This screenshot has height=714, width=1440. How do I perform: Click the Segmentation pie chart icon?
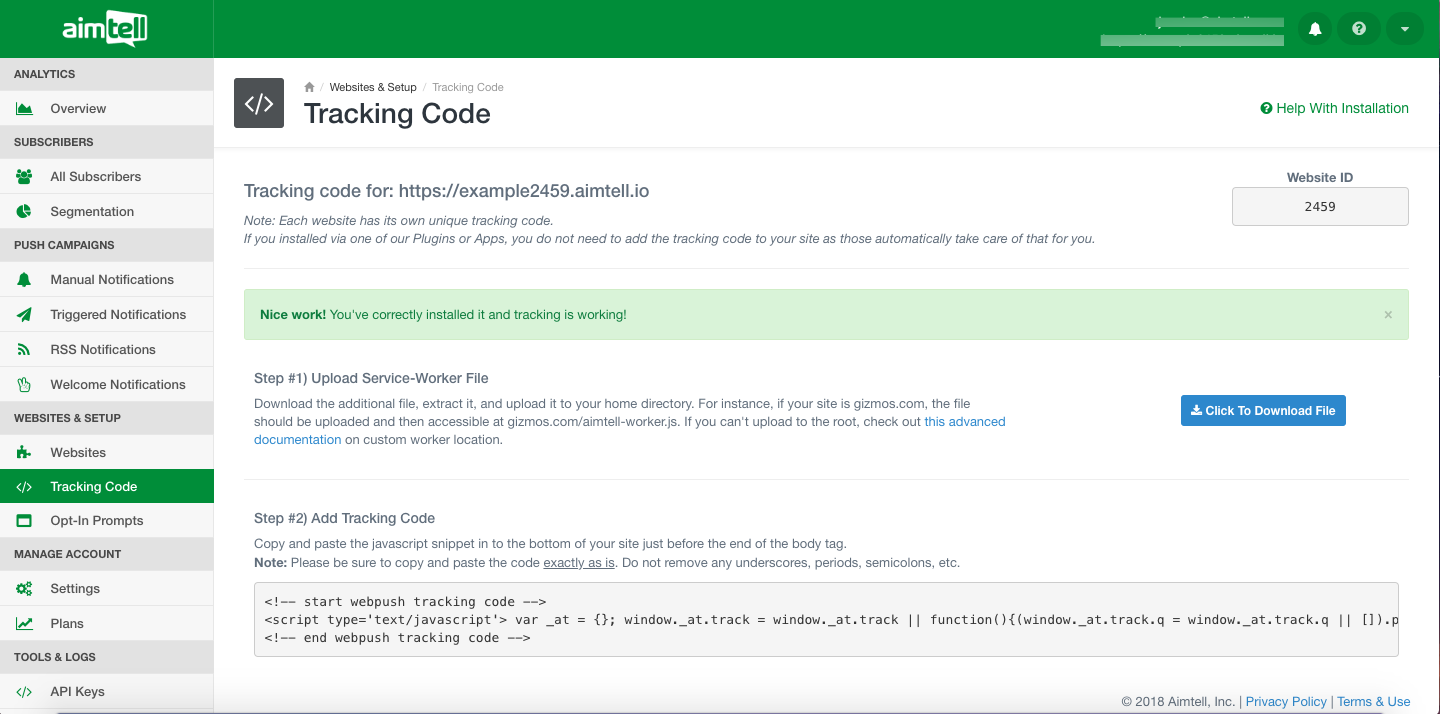click(x=25, y=212)
